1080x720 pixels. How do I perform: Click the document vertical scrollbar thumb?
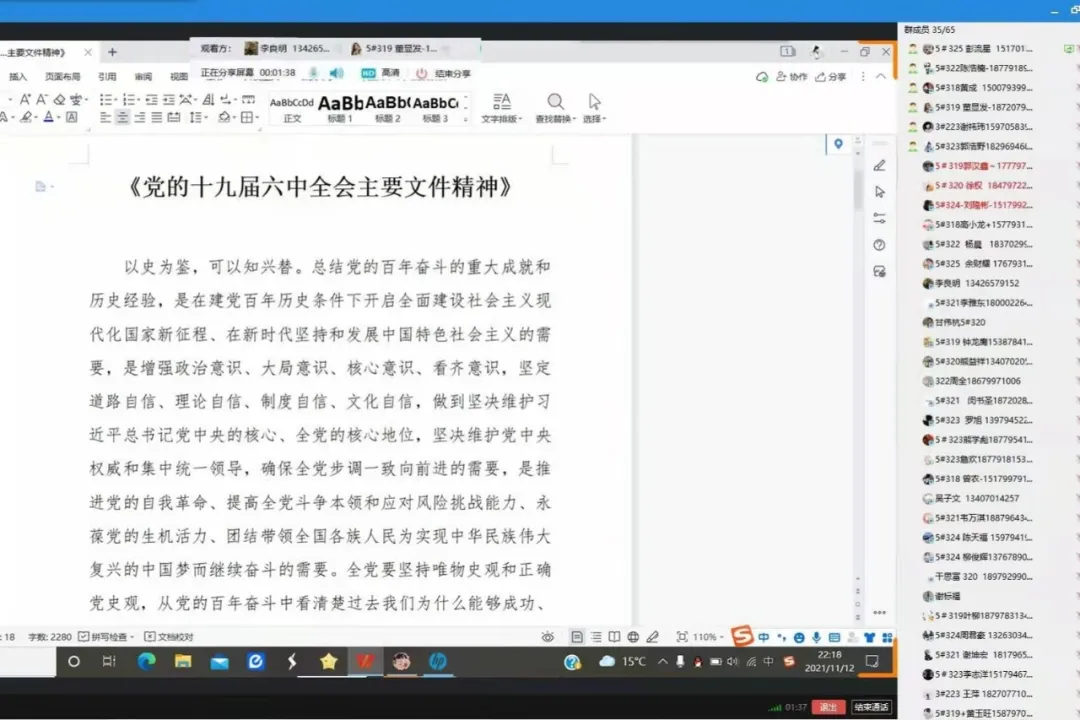(x=858, y=190)
